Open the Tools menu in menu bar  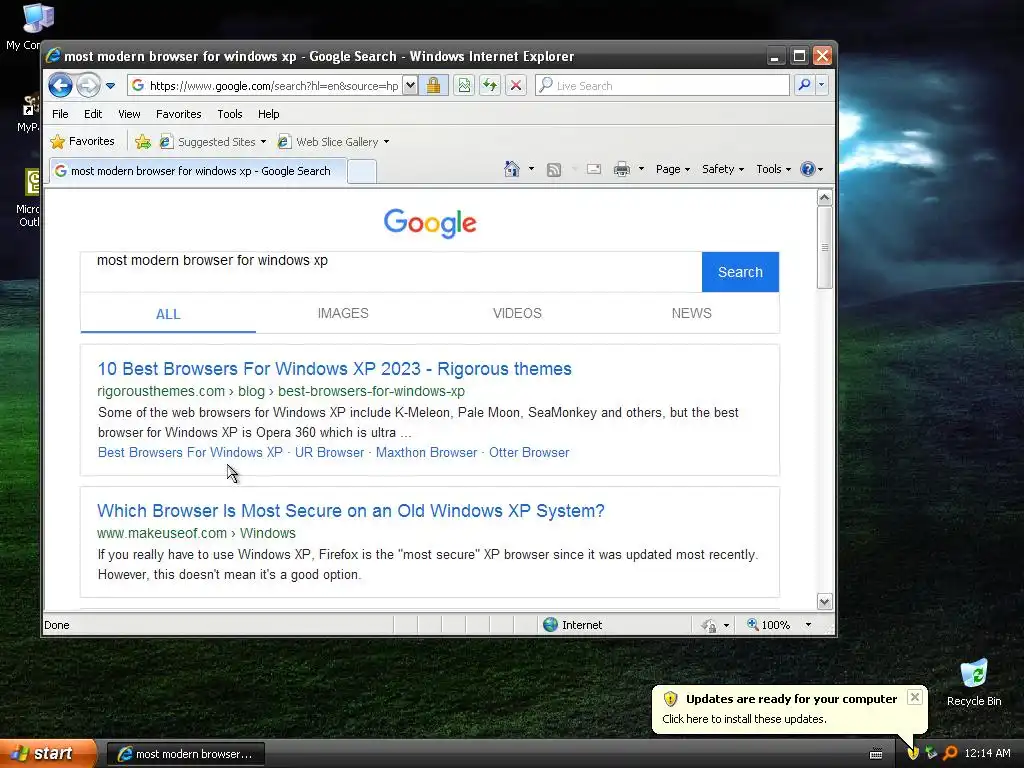[230, 114]
